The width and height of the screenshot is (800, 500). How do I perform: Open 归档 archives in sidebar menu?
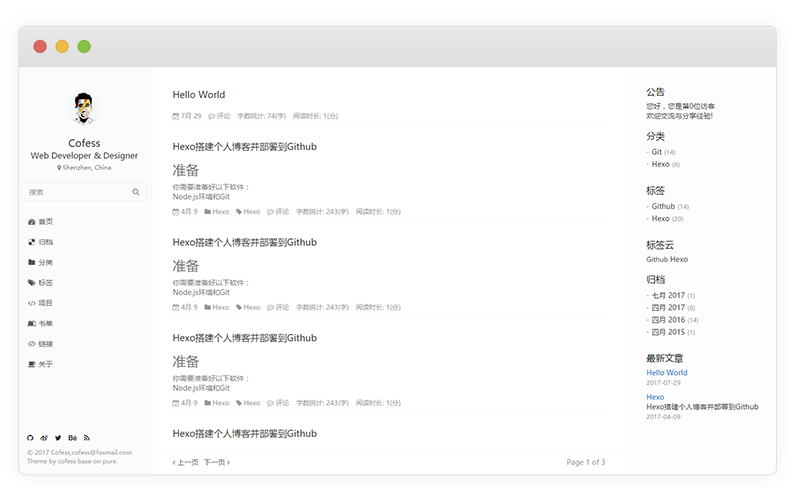[45, 242]
